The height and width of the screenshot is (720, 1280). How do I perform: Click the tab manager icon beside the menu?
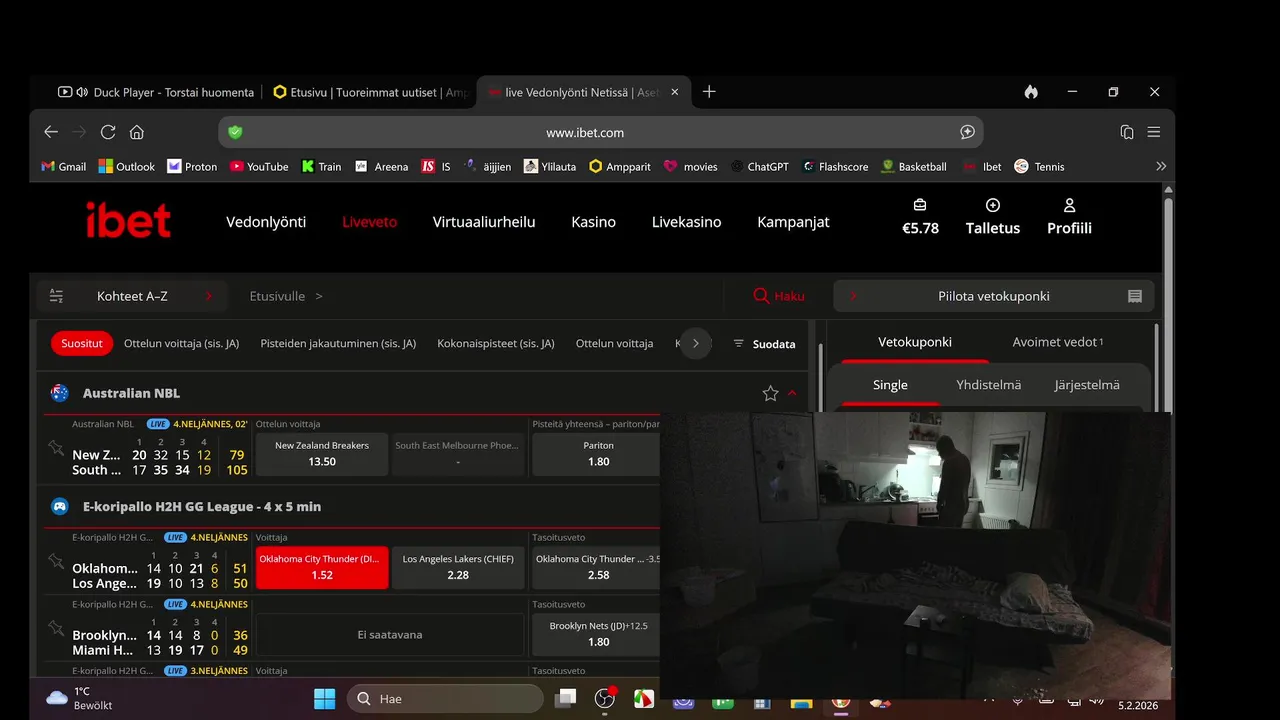click(x=1127, y=132)
